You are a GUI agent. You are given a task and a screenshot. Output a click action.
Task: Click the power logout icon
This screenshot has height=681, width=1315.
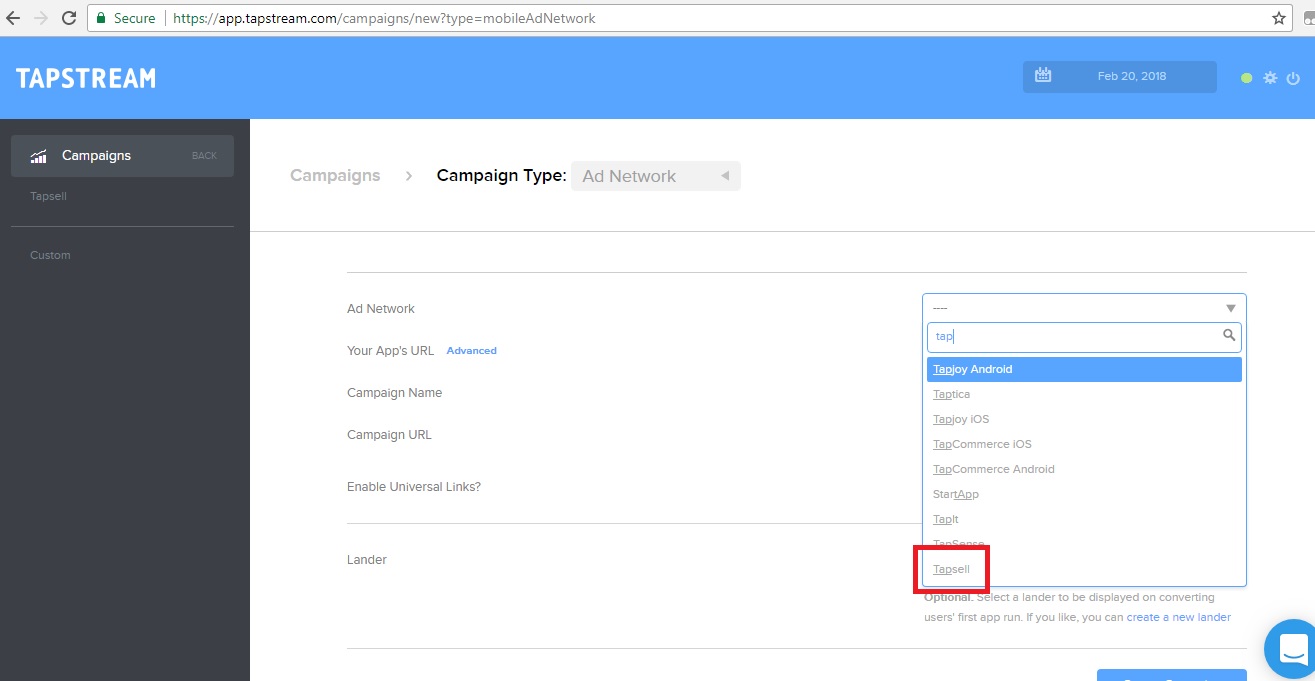pos(1293,78)
